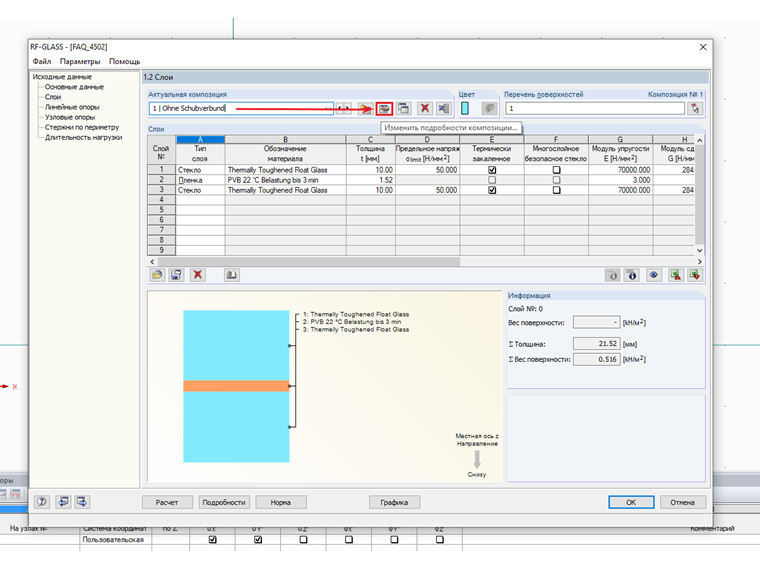760x570 pixels.
Task: Toggle the uY checkbox in the background table
Action: click(x=258, y=539)
